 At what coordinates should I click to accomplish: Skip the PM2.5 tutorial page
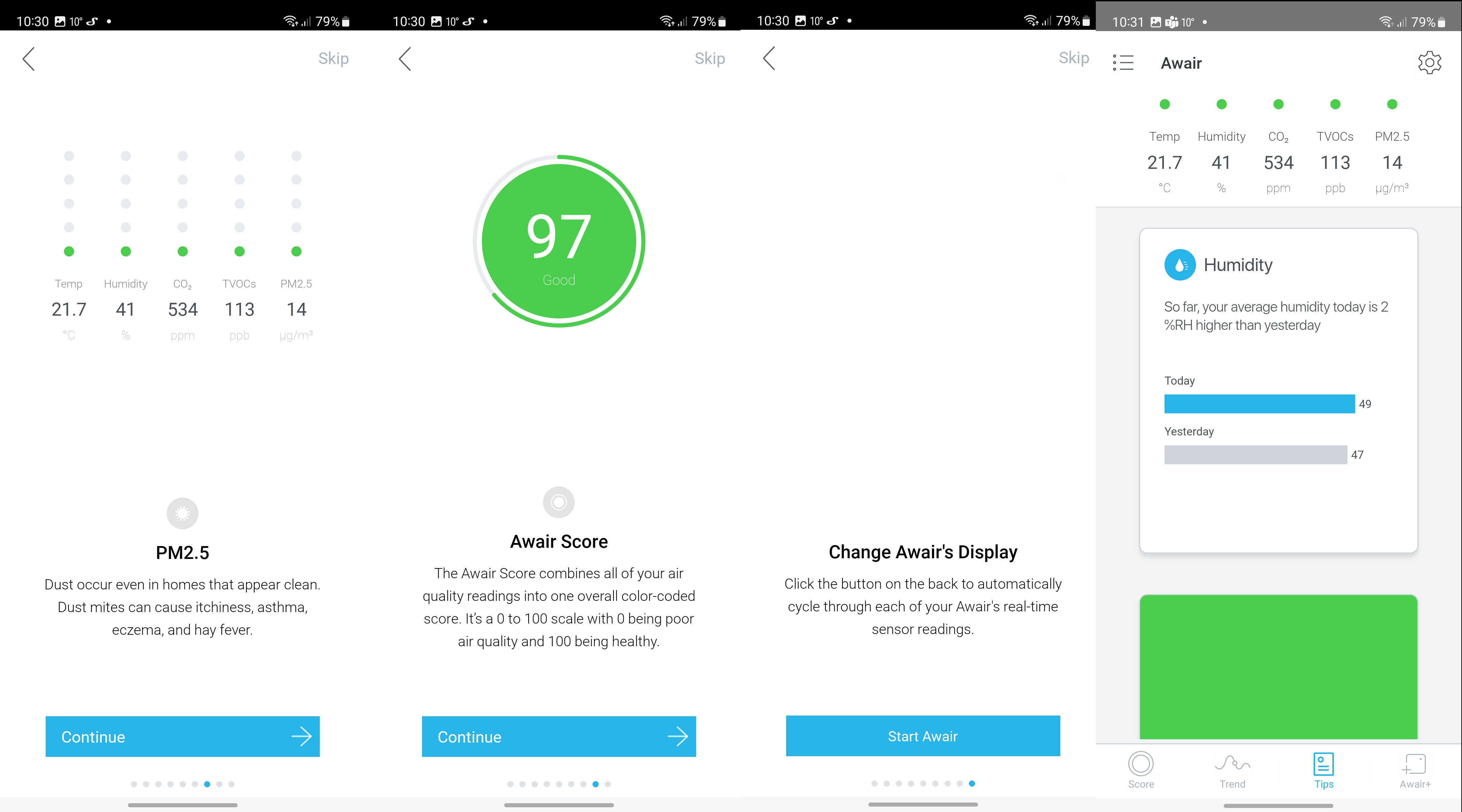pos(333,59)
